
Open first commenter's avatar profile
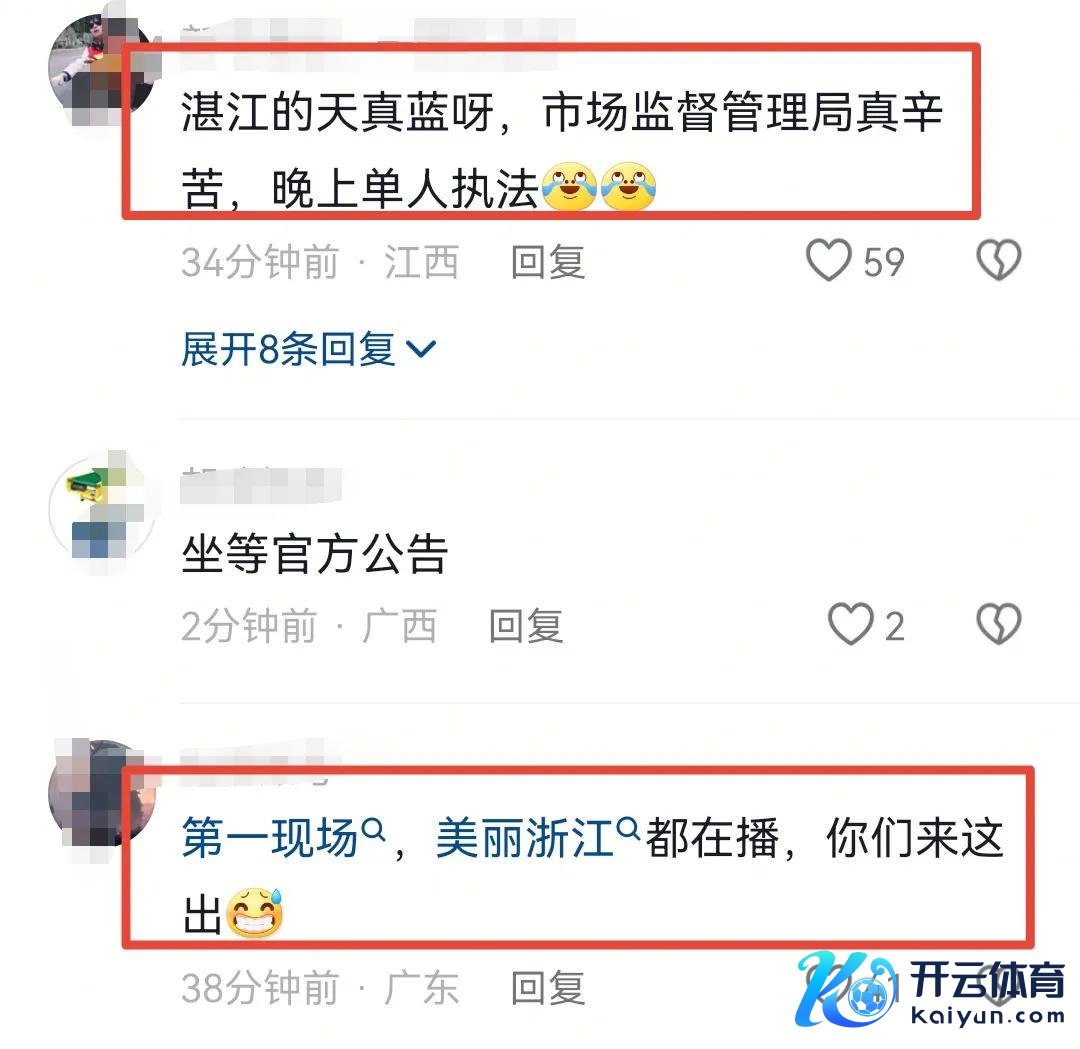tap(102, 67)
